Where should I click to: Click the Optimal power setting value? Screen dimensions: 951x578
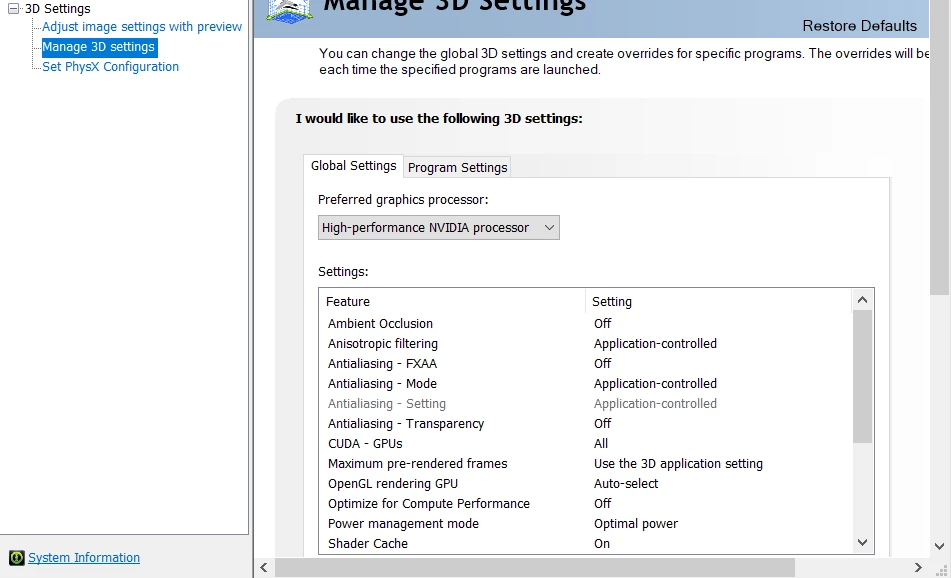pyautogui.click(x=636, y=523)
